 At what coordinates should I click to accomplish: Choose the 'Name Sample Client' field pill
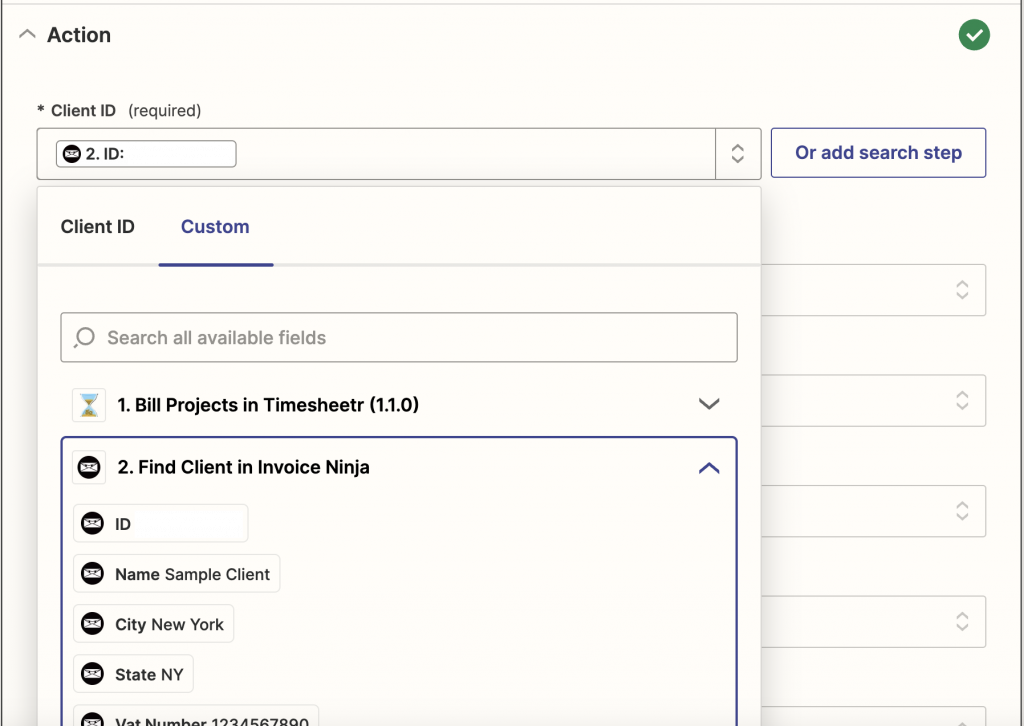coord(176,574)
